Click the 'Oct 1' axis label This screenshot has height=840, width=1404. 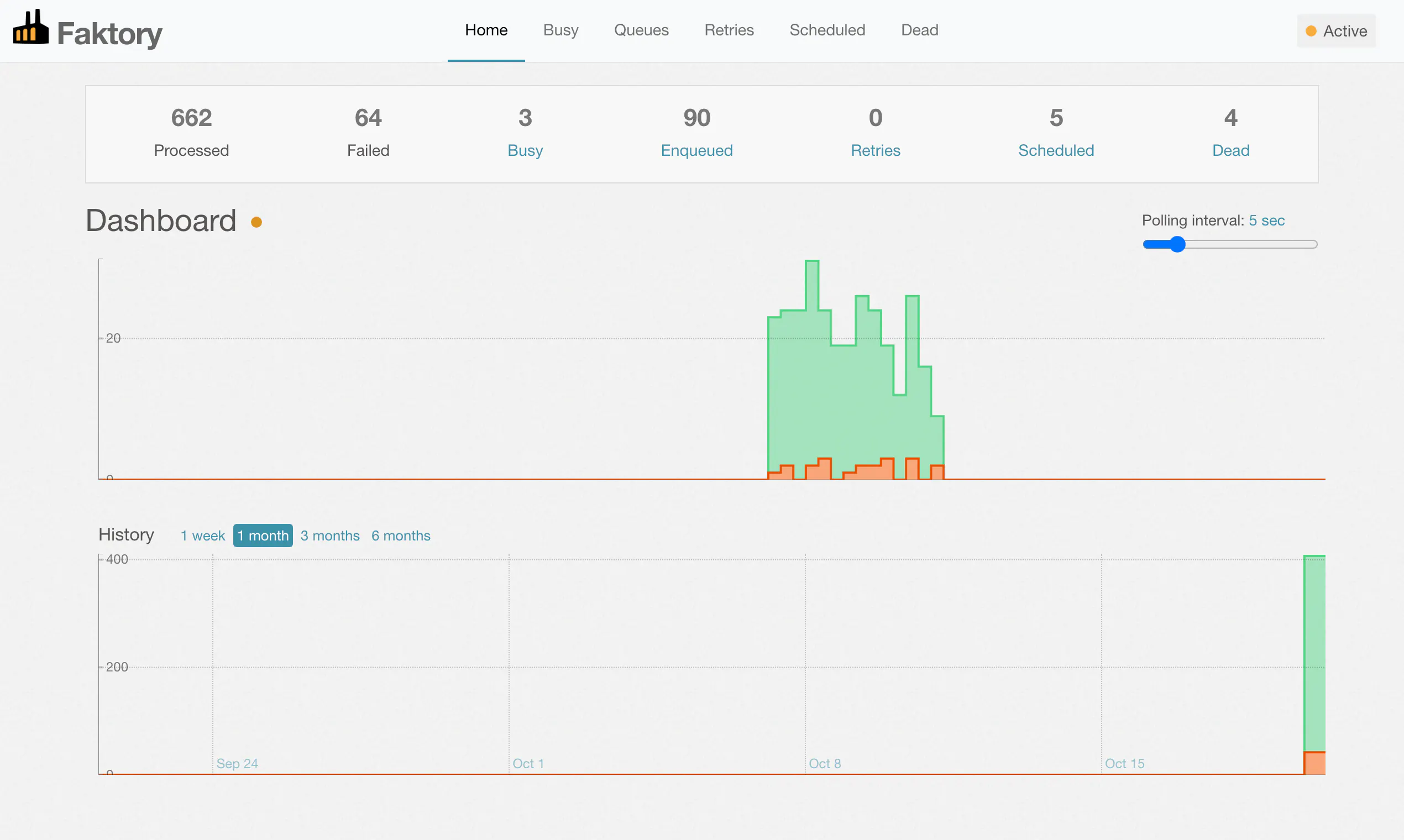tap(528, 764)
